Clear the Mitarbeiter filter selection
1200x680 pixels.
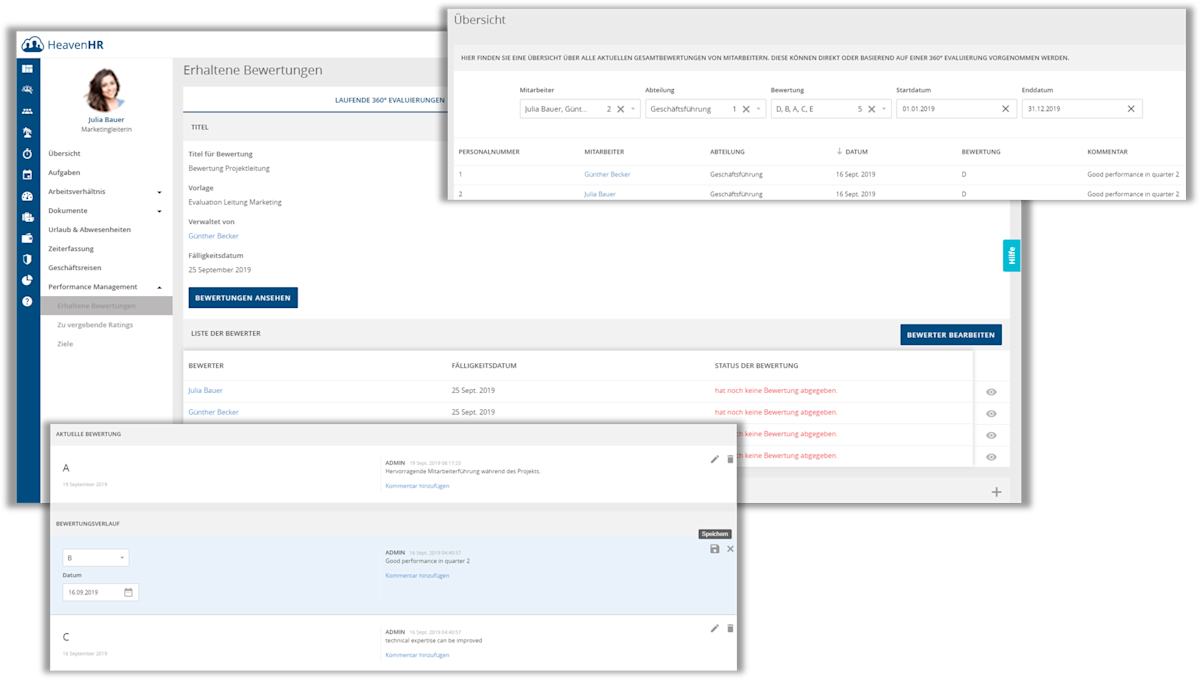[620, 109]
